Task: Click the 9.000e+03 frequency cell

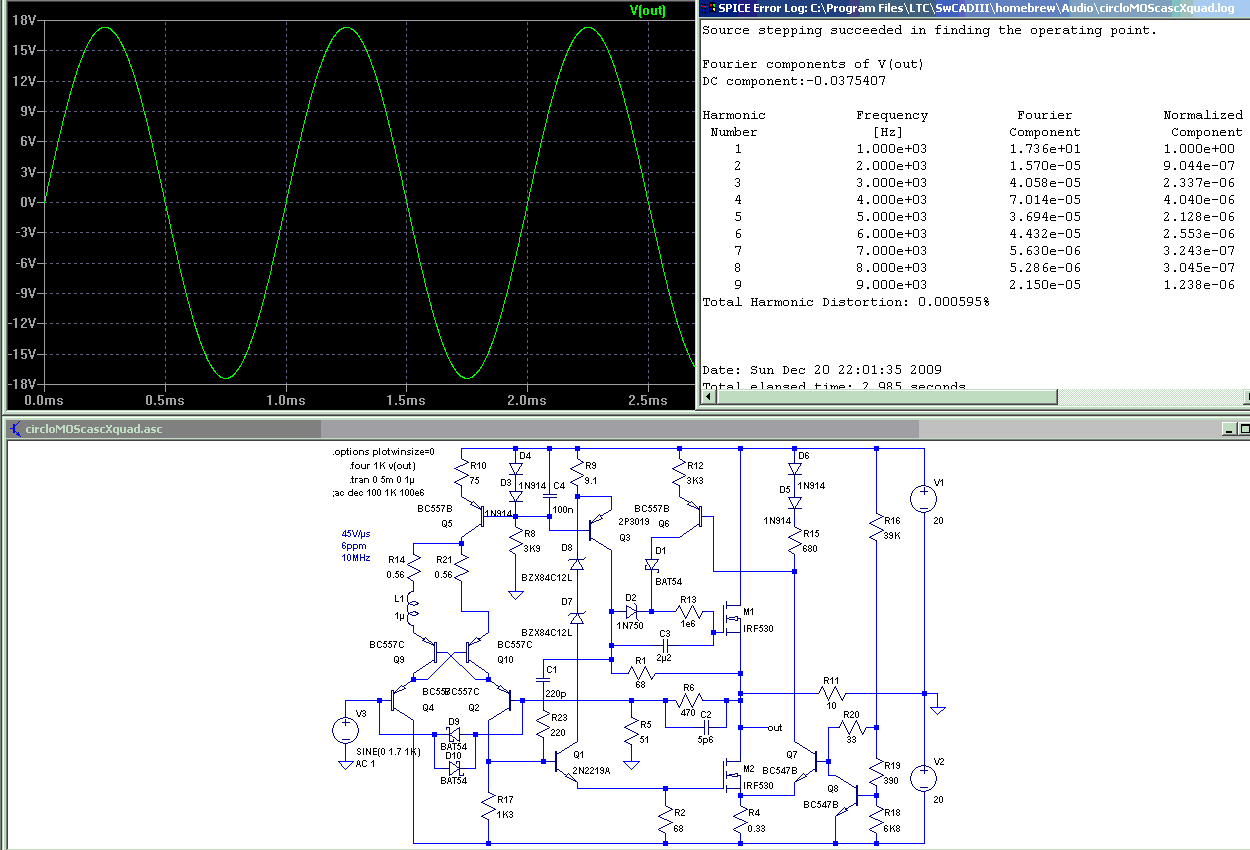Action: tap(891, 285)
